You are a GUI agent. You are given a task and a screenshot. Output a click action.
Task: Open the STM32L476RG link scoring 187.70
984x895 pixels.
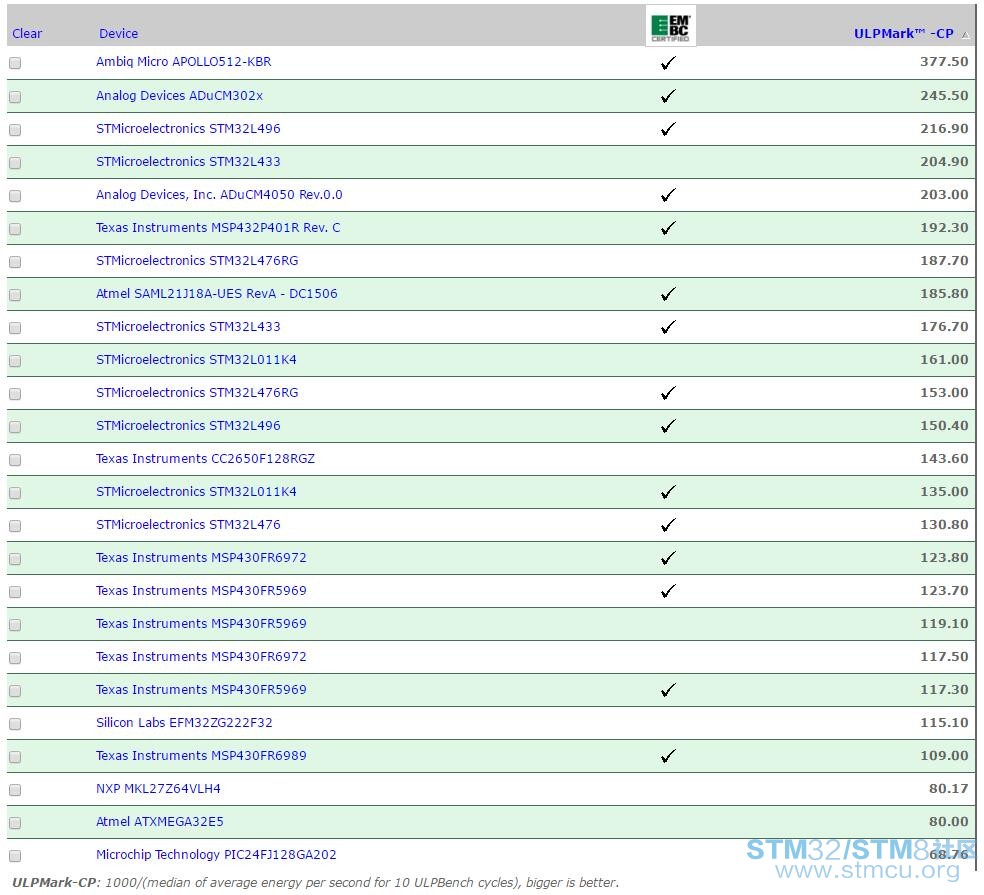click(x=197, y=260)
